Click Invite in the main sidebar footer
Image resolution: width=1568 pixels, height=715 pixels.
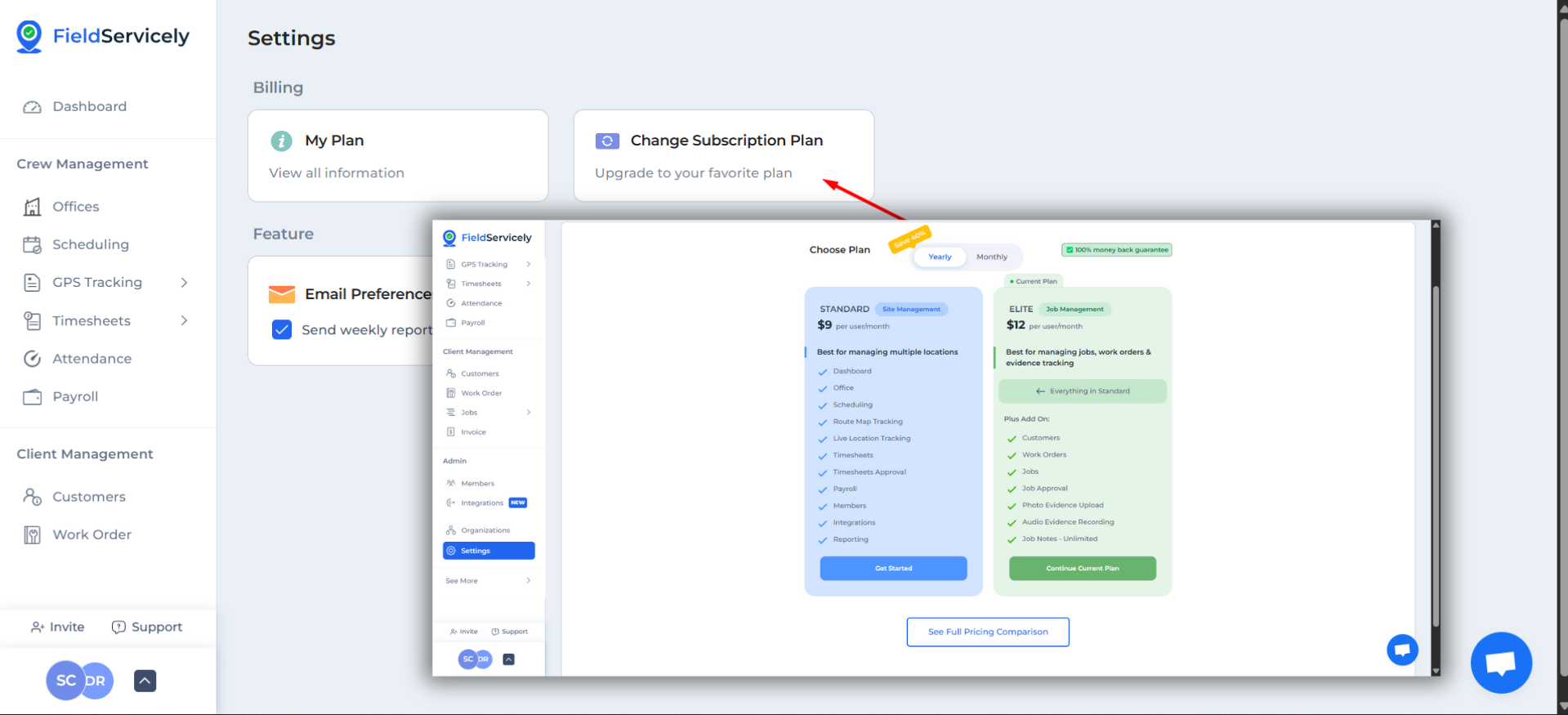[x=57, y=627]
